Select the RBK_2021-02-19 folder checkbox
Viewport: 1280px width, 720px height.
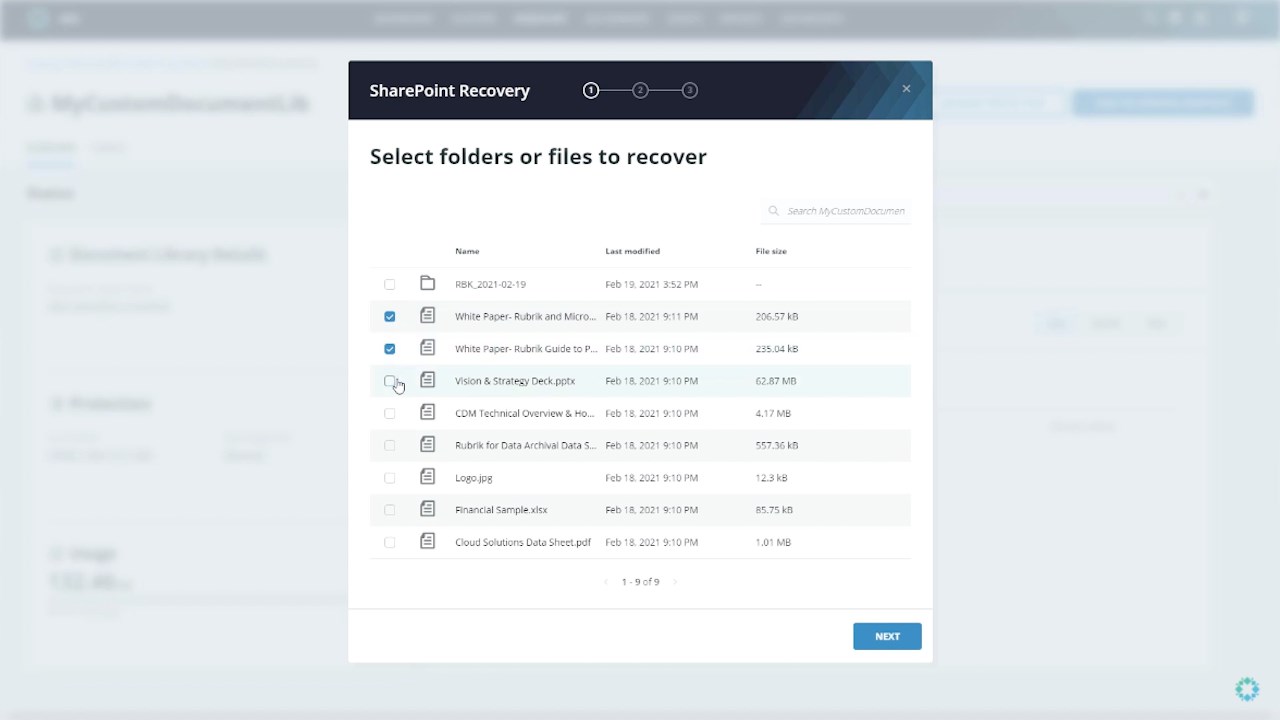(x=390, y=285)
